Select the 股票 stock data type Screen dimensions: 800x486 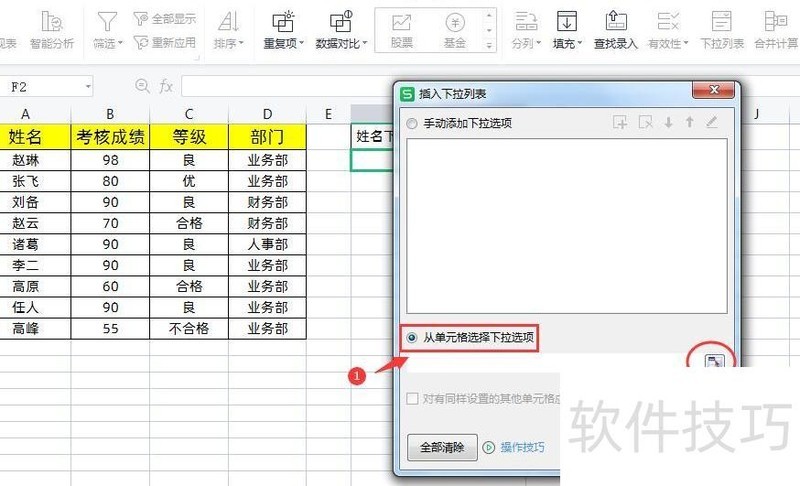point(402,31)
